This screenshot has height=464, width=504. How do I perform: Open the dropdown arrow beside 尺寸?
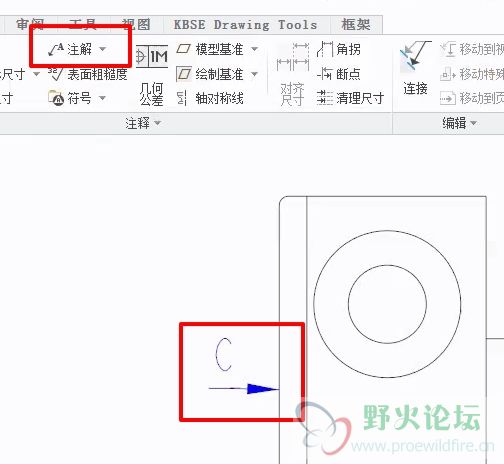tap(36, 74)
